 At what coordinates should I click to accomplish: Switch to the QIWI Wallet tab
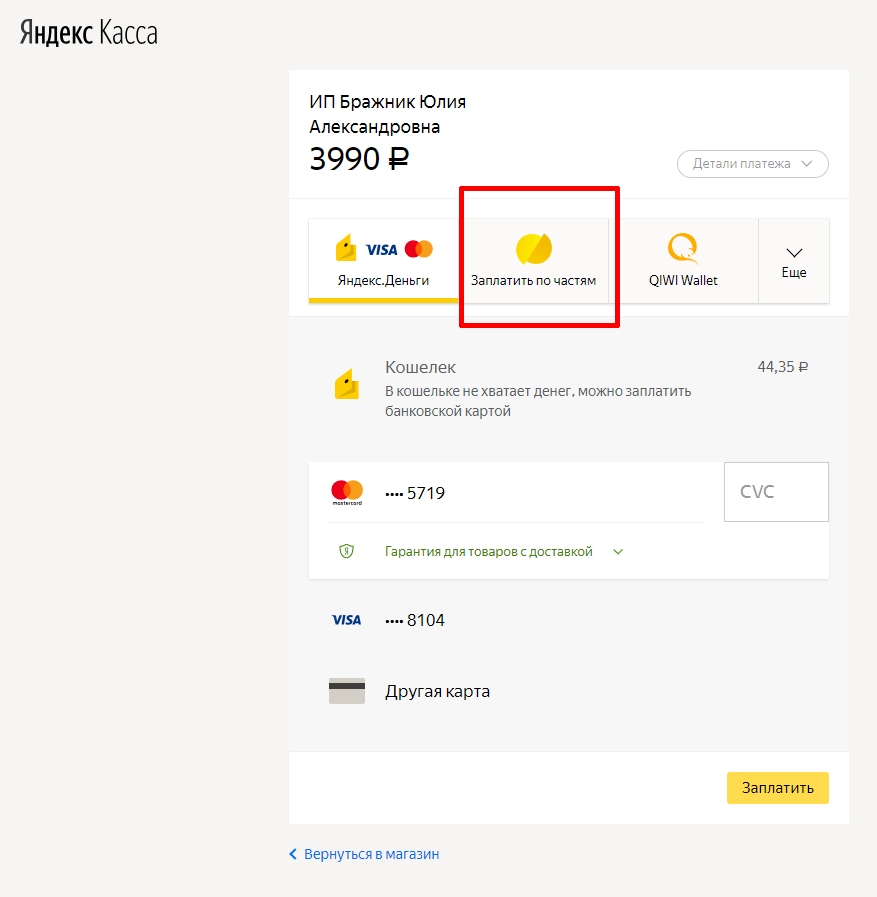pos(683,260)
